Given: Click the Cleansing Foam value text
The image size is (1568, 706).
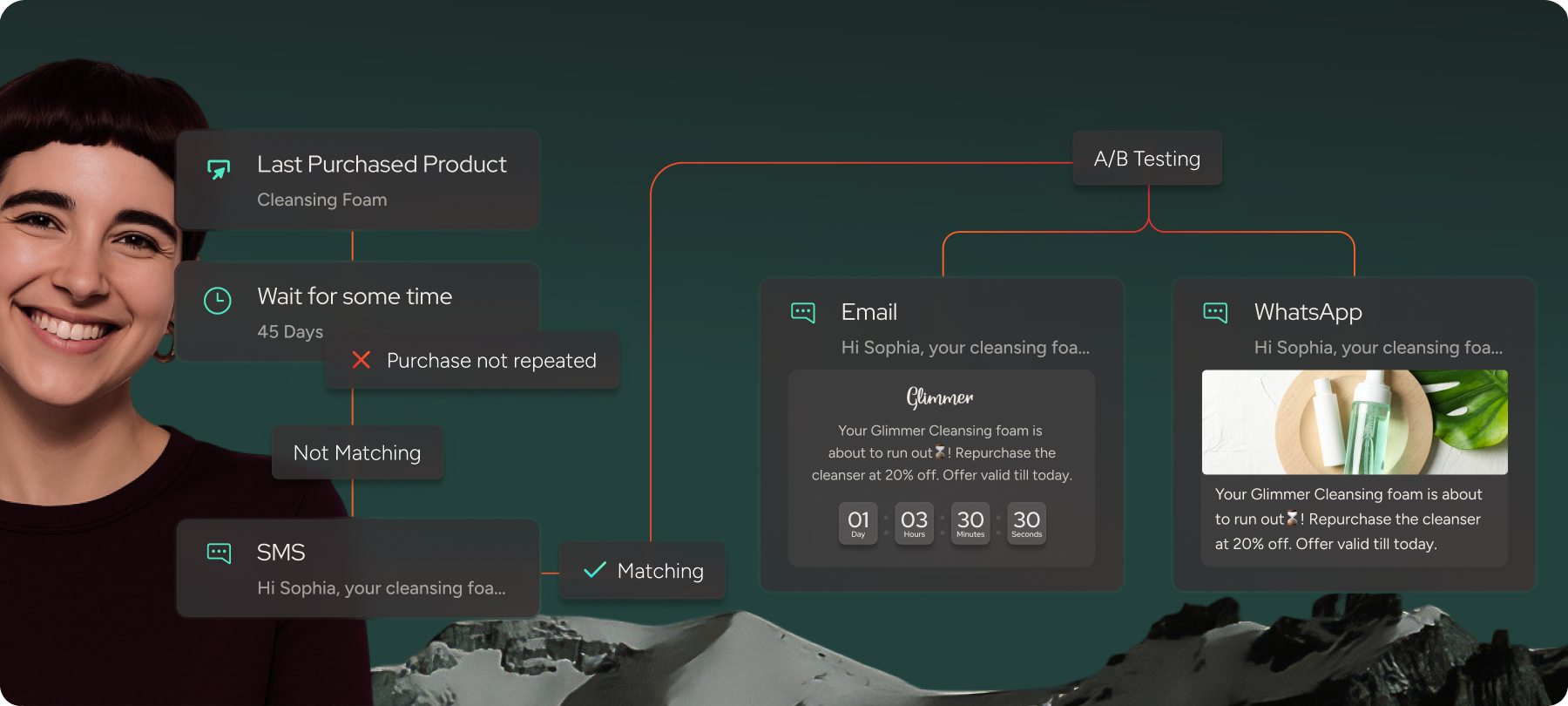Looking at the screenshot, I should click(x=322, y=200).
